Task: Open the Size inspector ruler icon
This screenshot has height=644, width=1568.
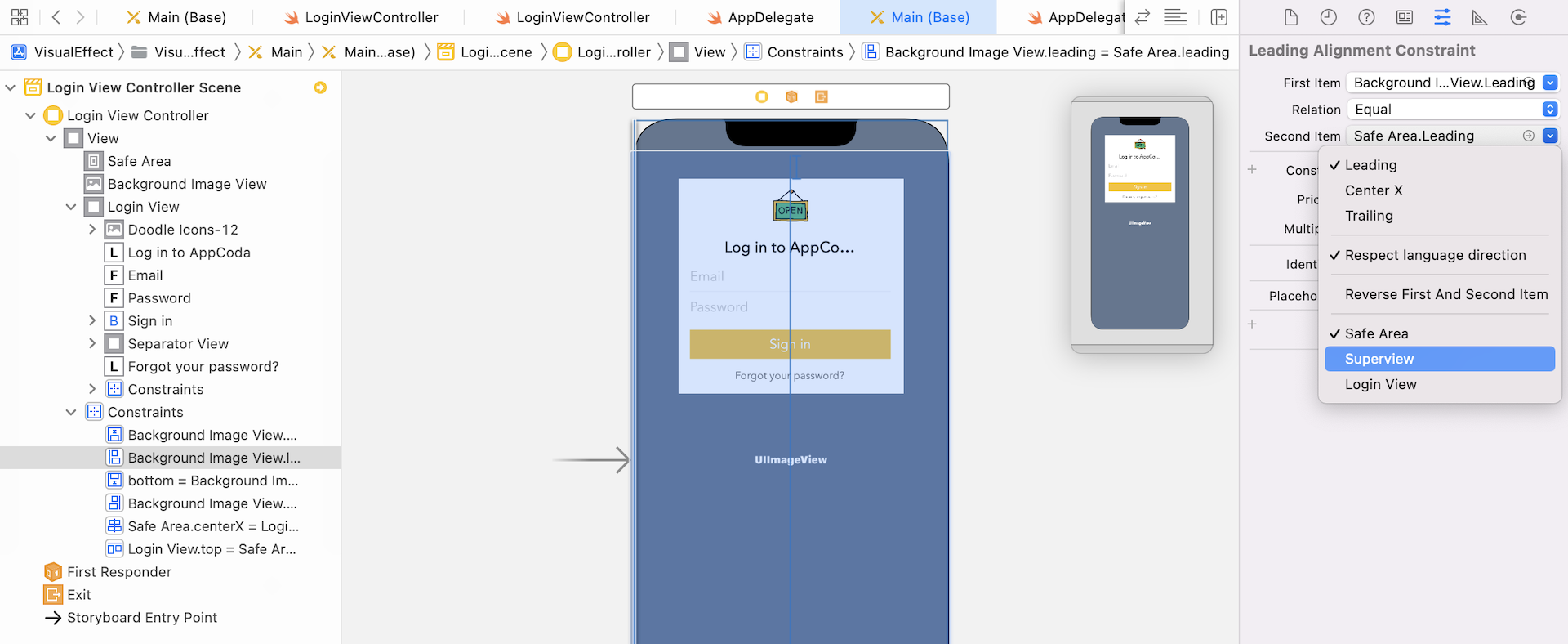Action: [x=1480, y=17]
